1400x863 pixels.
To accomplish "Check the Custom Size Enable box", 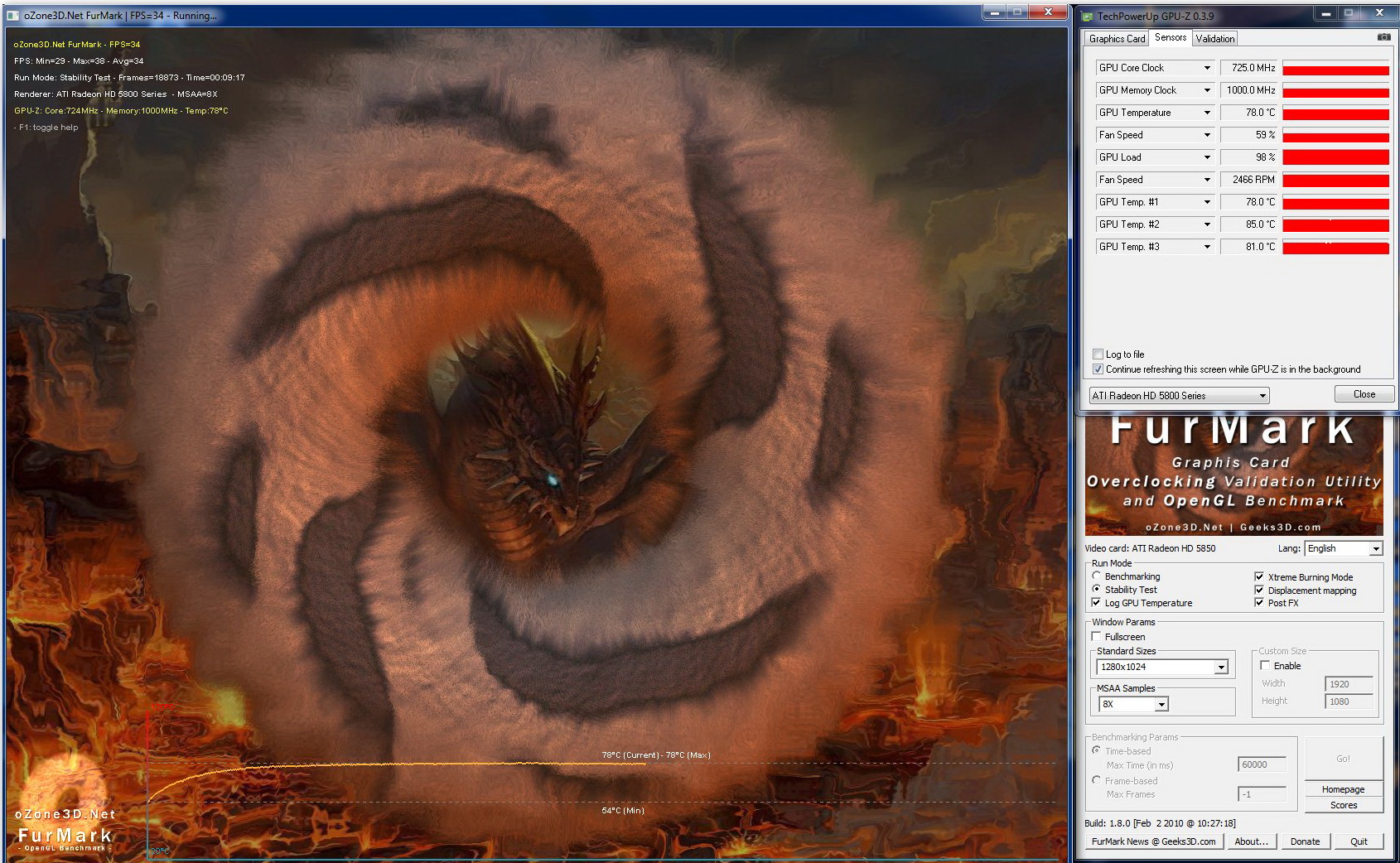I will [x=1265, y=665].
